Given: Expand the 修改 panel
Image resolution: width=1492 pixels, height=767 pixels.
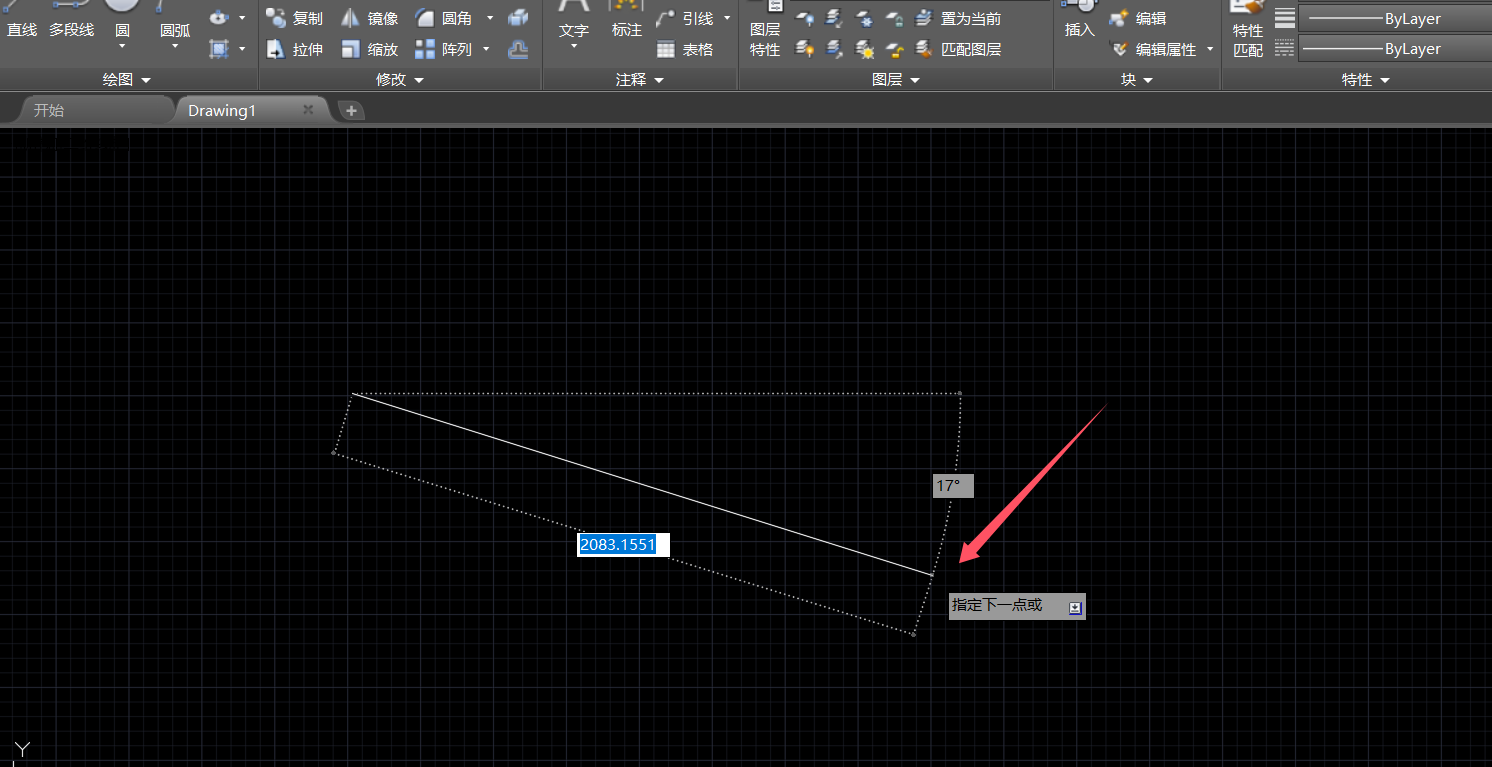Looking at the screenshot, I should 399,80.
